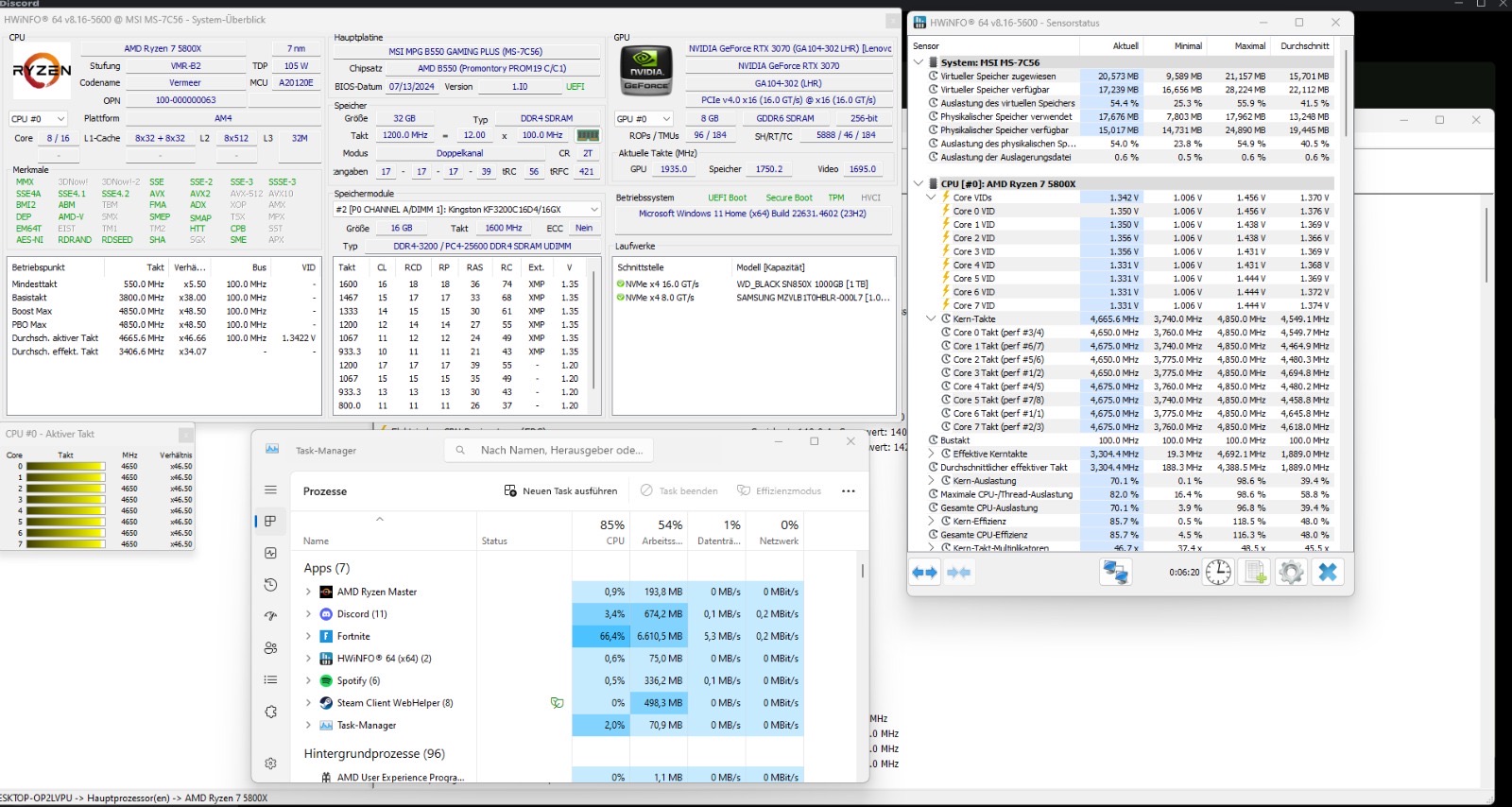The image size is (1512, 807).
Task: Open App history icon in Task Manager sidebar
Action: 270,585
